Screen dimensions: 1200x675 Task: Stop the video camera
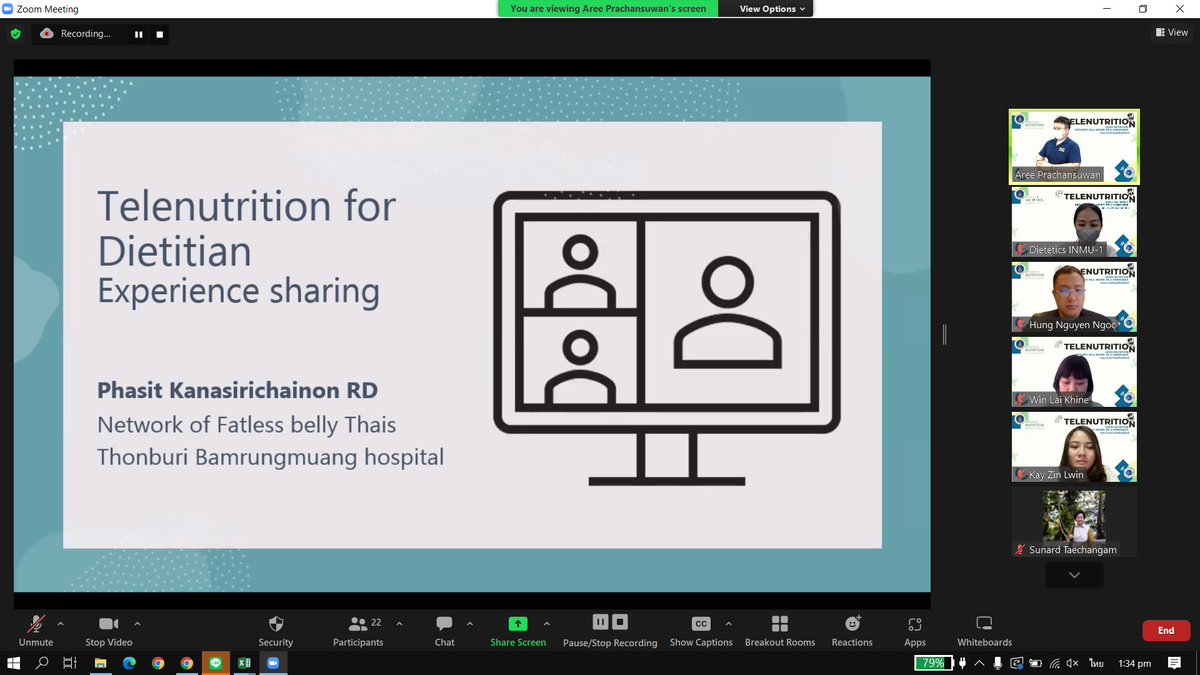[109, 629]
